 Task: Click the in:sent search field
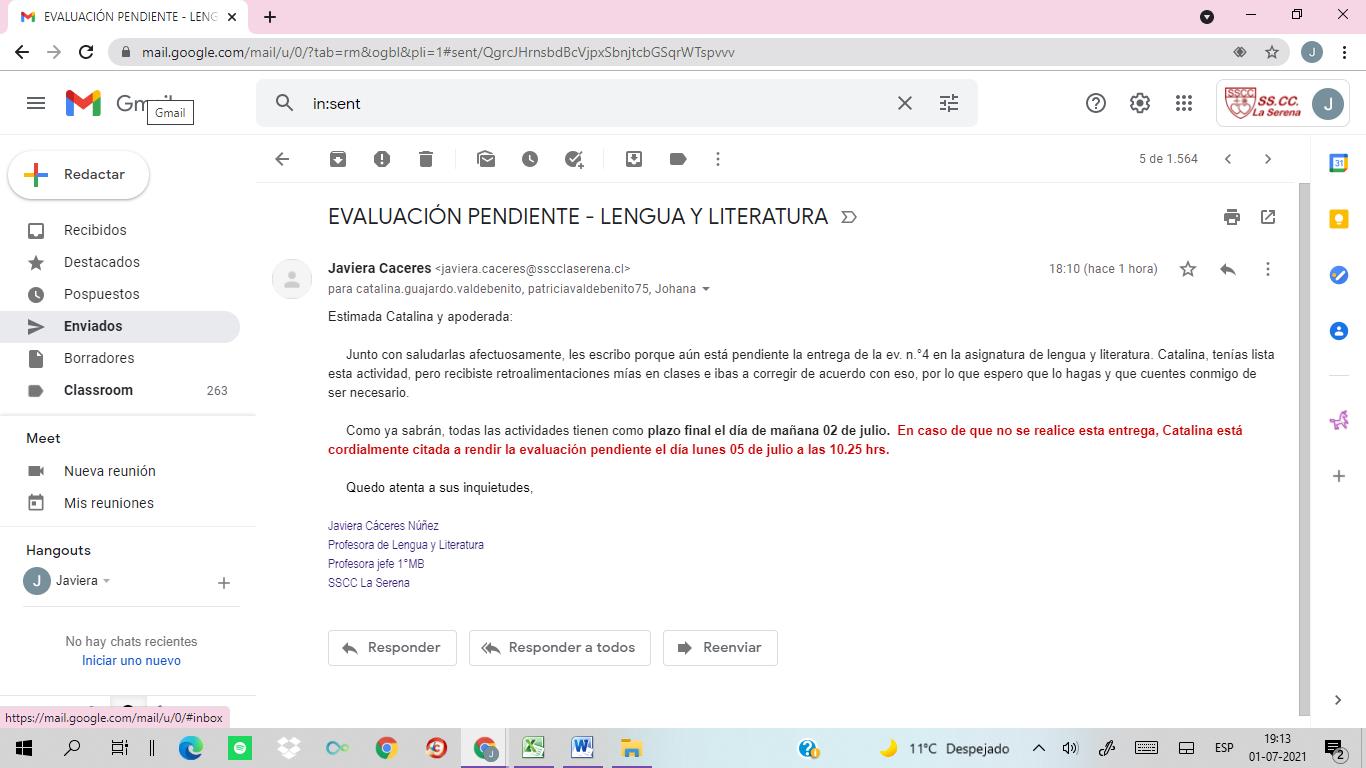coord(600,103)
